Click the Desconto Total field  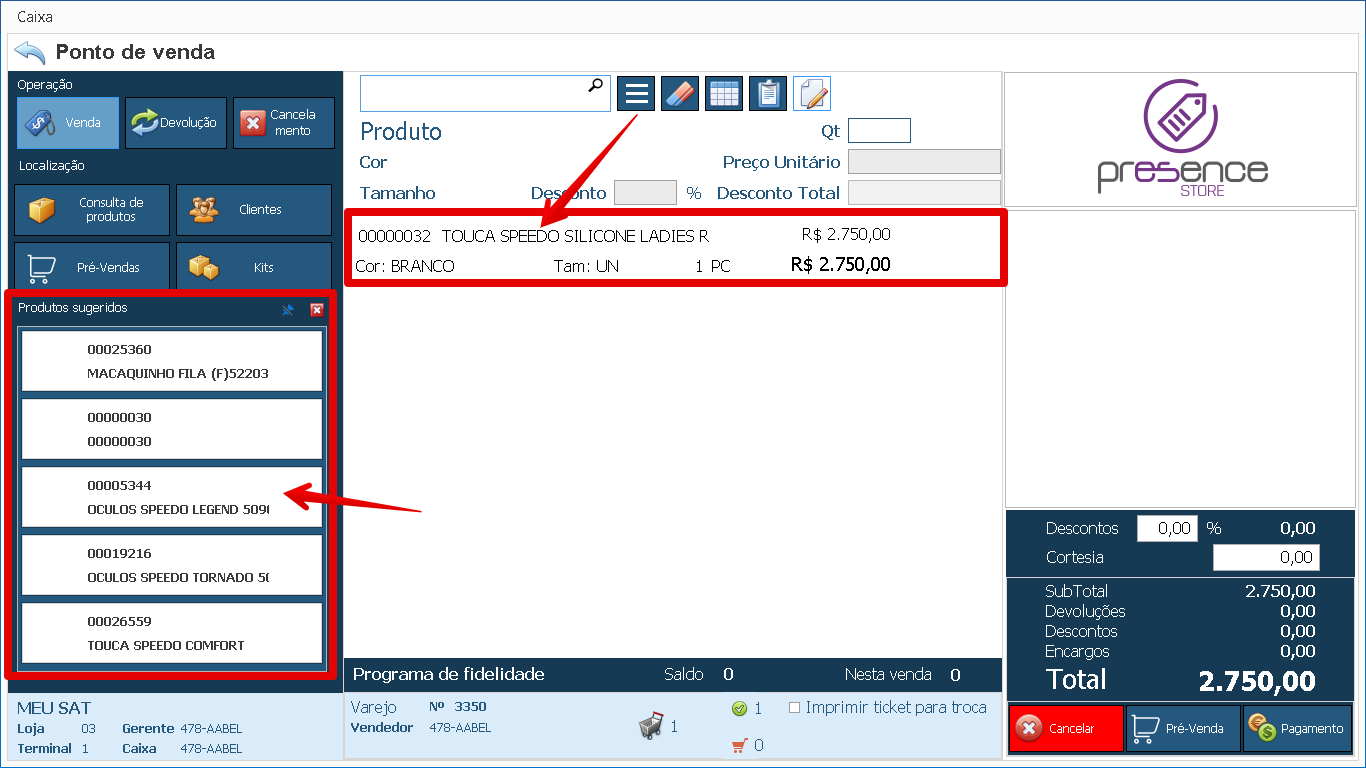[924, 192]
